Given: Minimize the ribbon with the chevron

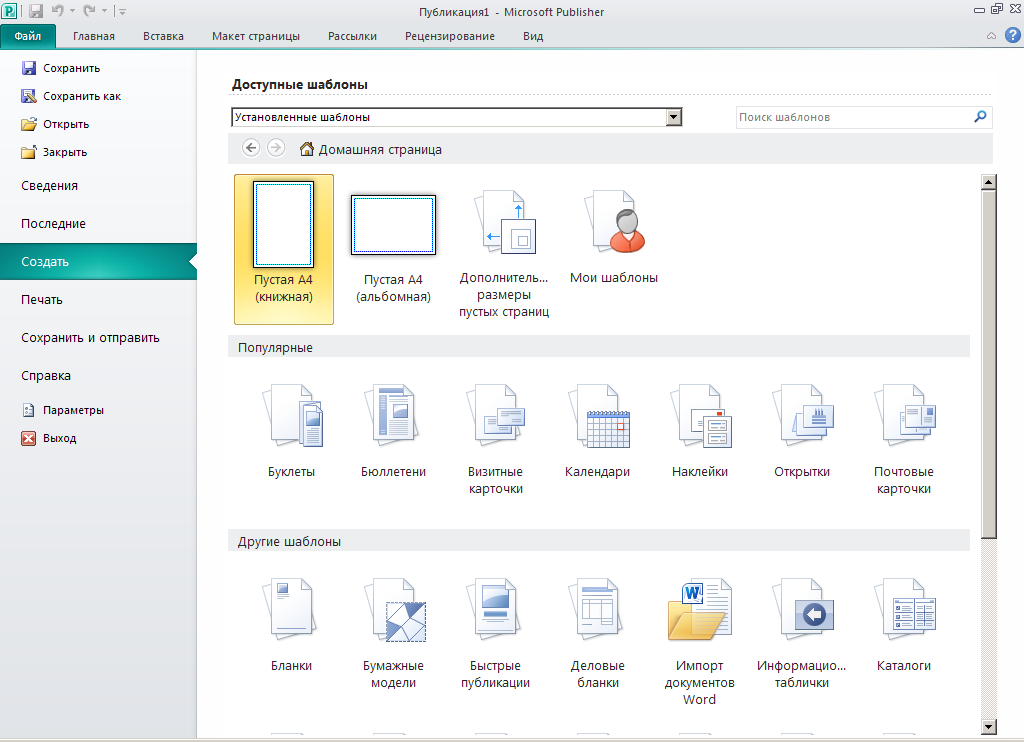Looking at the screenshot, I should tap(991, 36).
